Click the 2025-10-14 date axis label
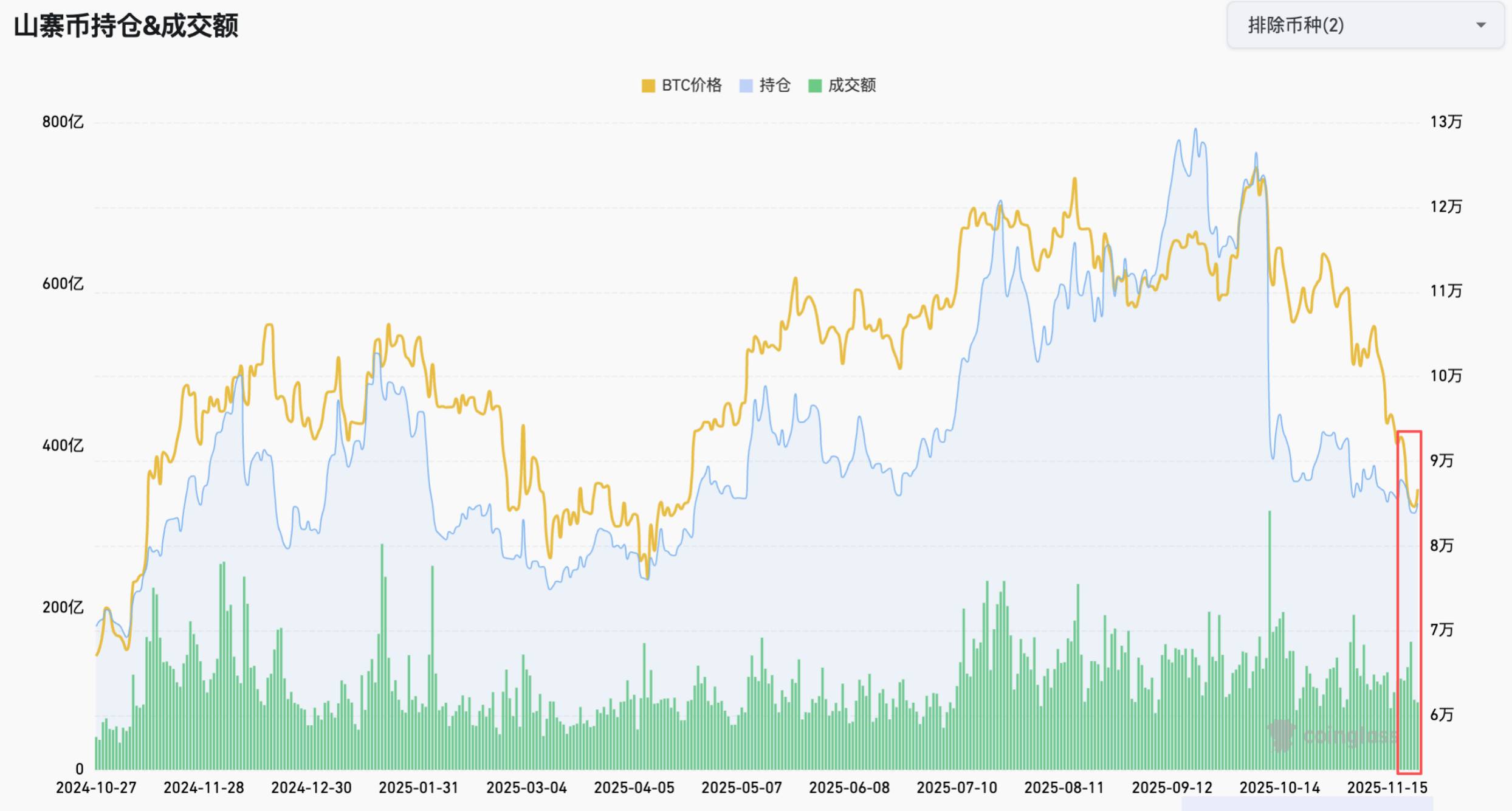This screenshot has height=811, width=1512. point(1279,788)
